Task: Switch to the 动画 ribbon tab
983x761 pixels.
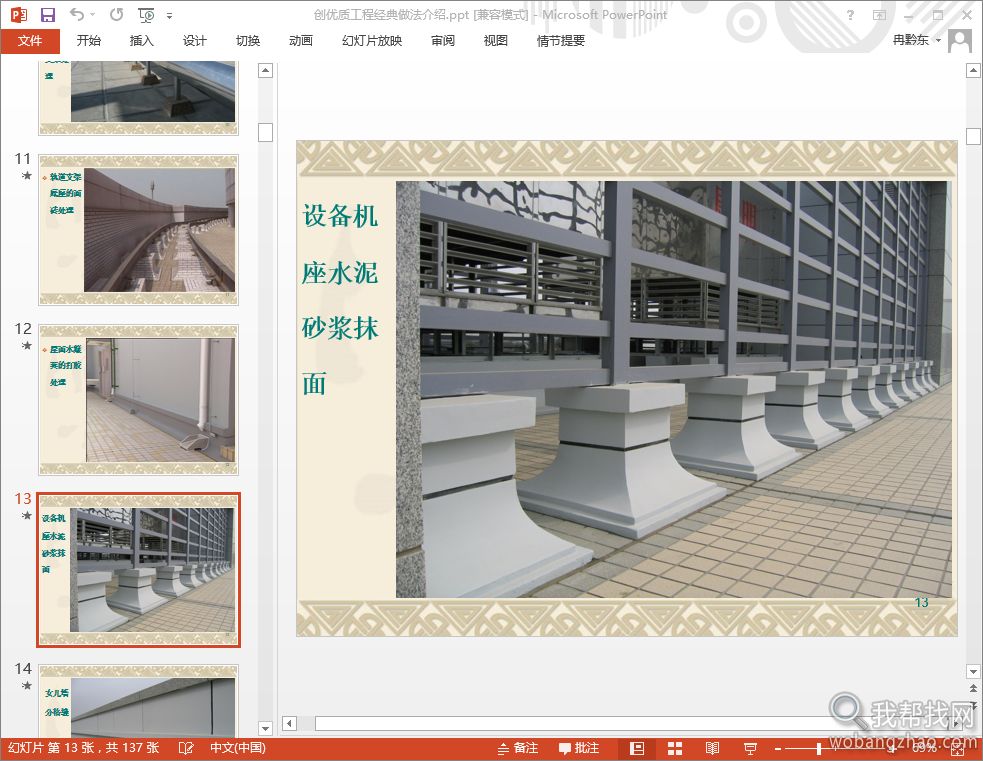Action: pos(301,41)
